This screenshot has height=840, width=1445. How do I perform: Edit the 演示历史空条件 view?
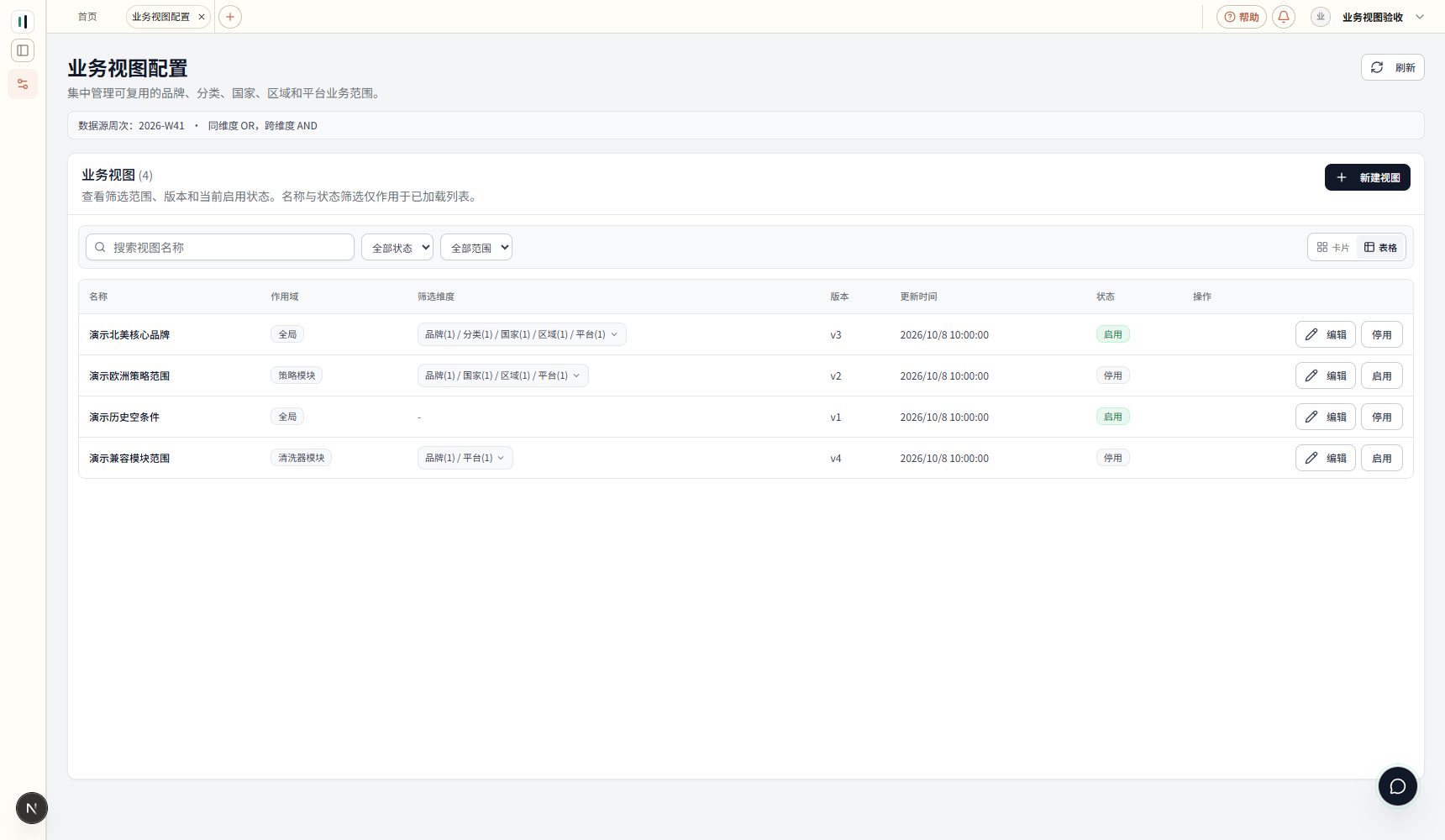(x=1325, y=417)
